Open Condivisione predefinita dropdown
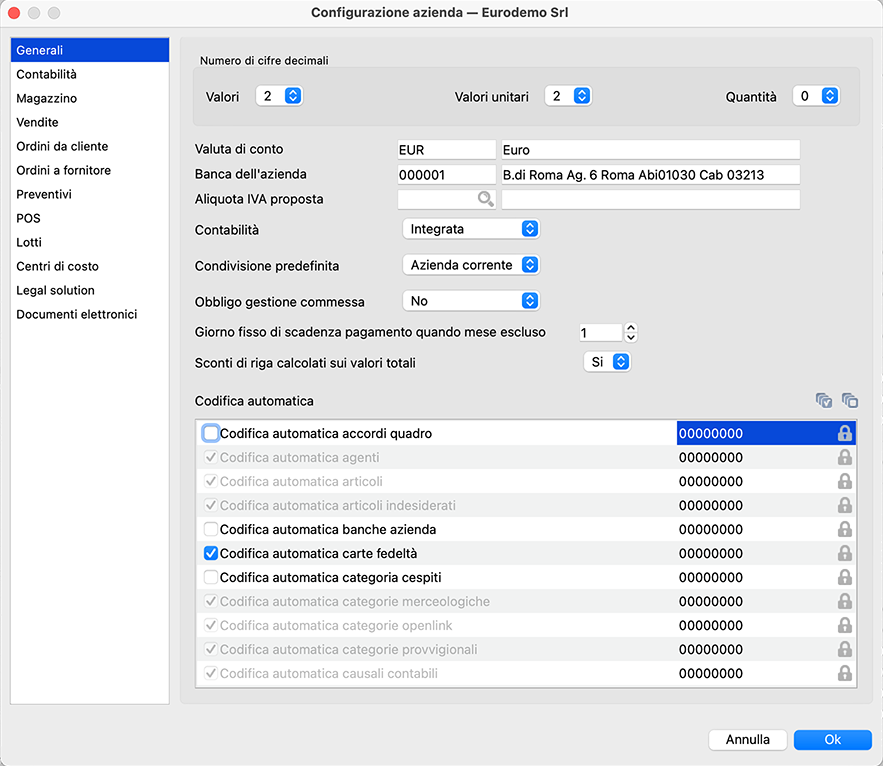The width and height of the screenshot is (883, 766). tap(470, 265)
